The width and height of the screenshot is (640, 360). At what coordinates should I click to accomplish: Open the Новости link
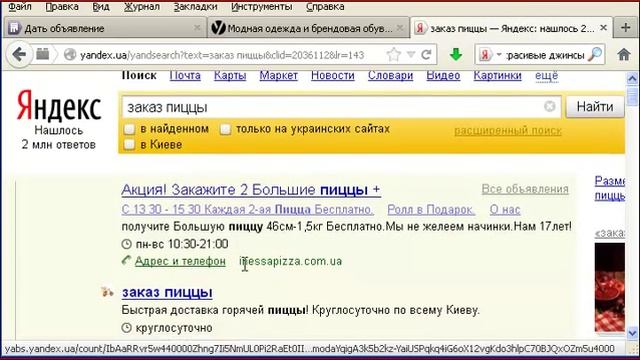333,76
